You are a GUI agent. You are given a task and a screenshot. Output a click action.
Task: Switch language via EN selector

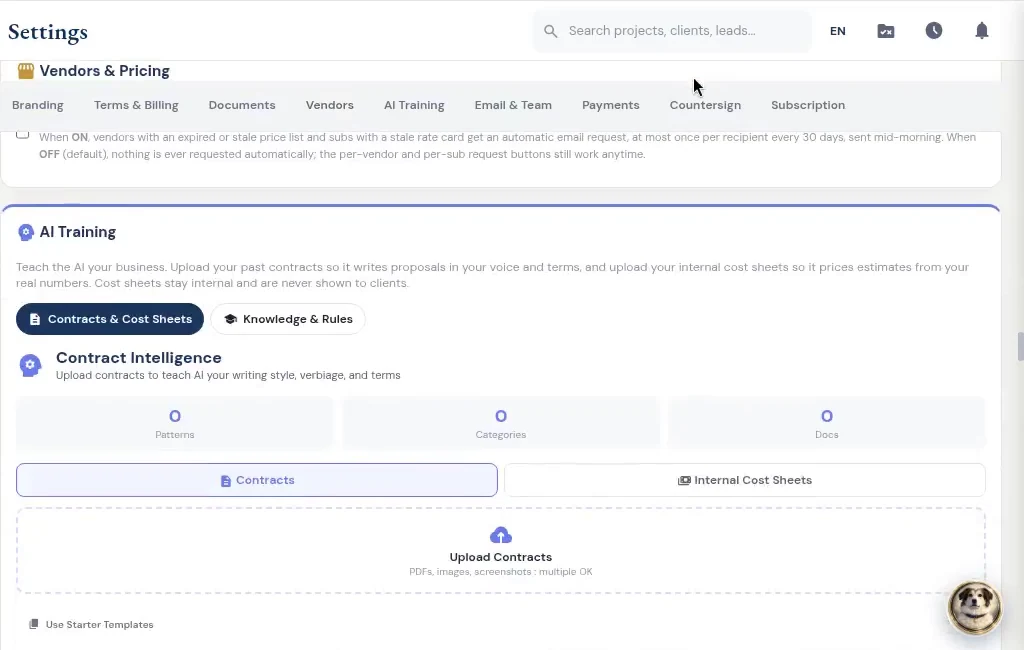(x=838, y=31)
